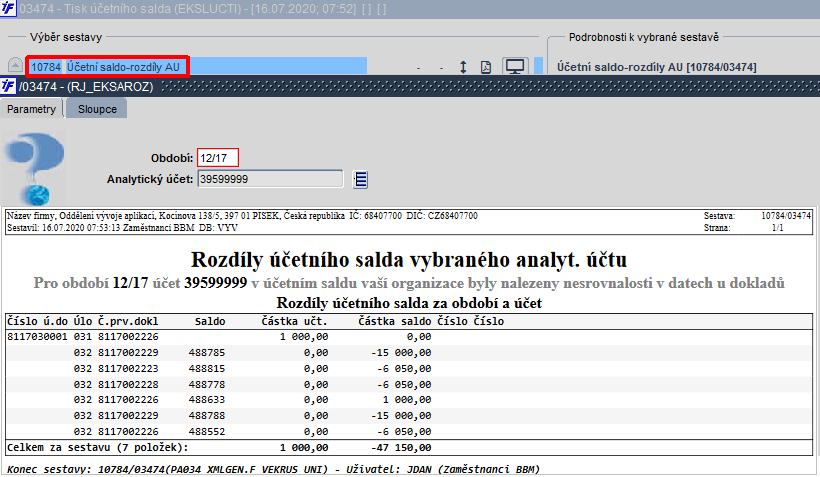820x477 pixels.
Task: Click the up-arrow button beside report 10784
Action: [15, 66]
